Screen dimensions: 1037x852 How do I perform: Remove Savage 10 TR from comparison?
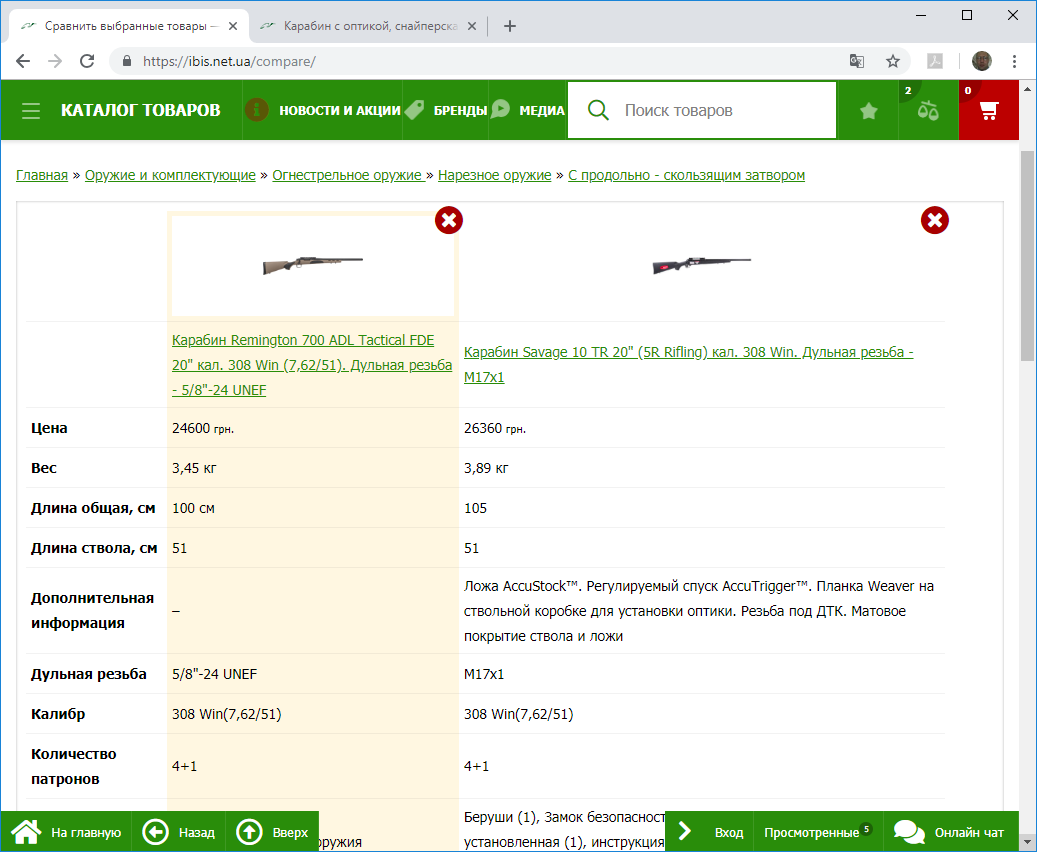click(934, 220)
